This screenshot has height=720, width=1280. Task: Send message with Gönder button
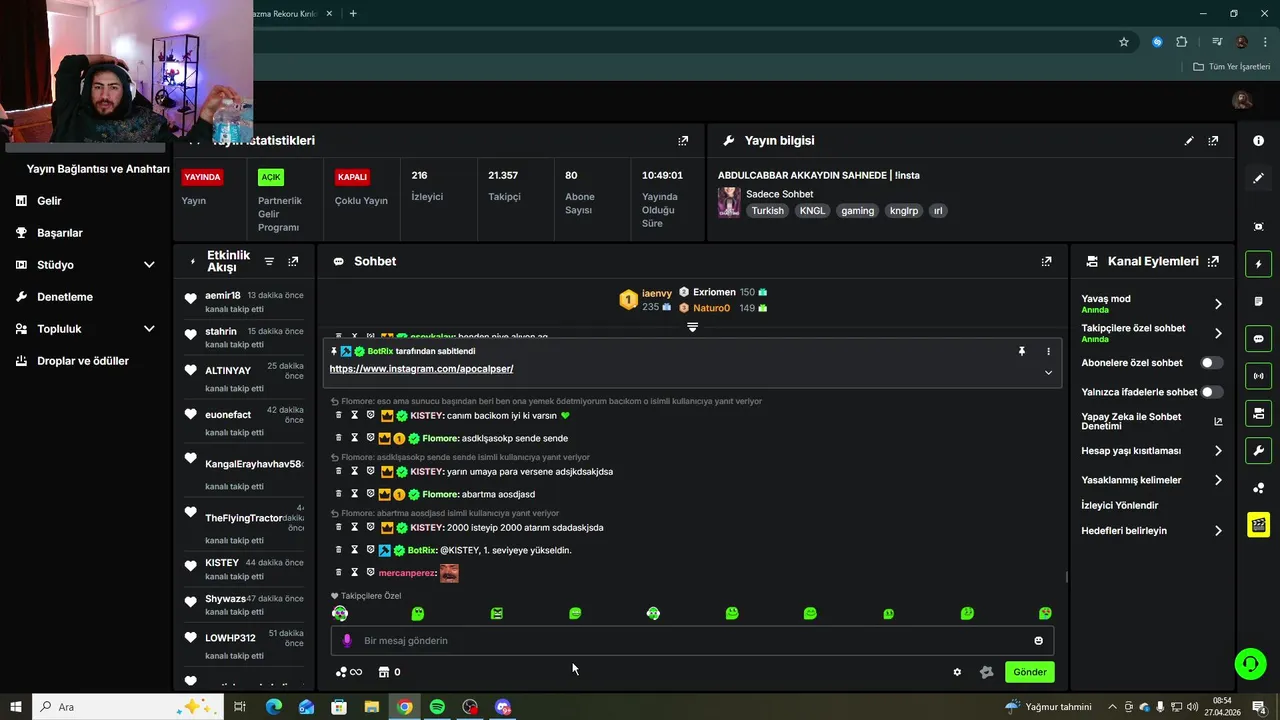pos(1030,672)
